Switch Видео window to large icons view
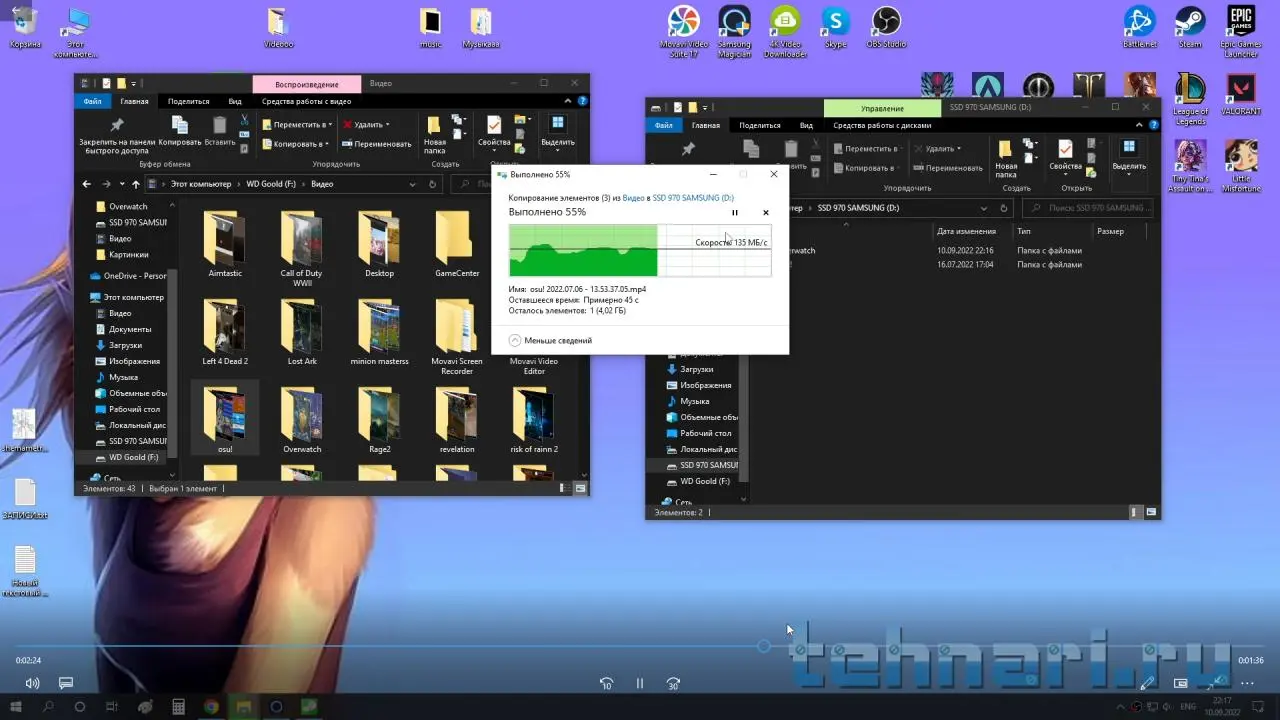 point(579,489)
